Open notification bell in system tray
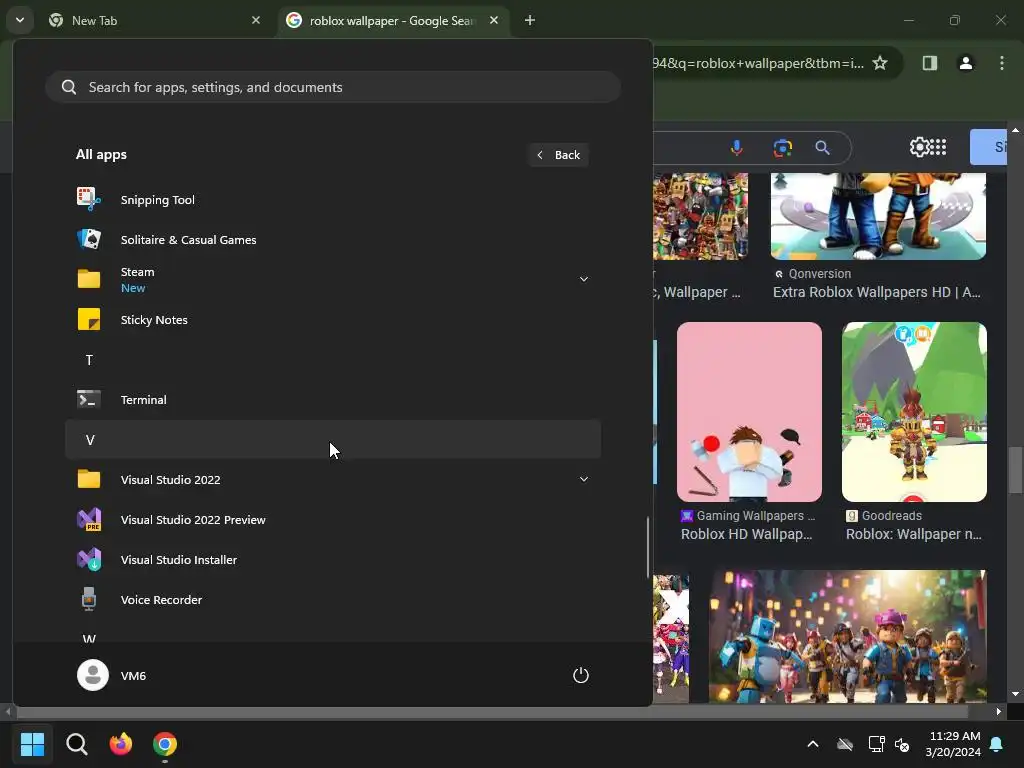The image size is (1024, 768). click(997, 744)
